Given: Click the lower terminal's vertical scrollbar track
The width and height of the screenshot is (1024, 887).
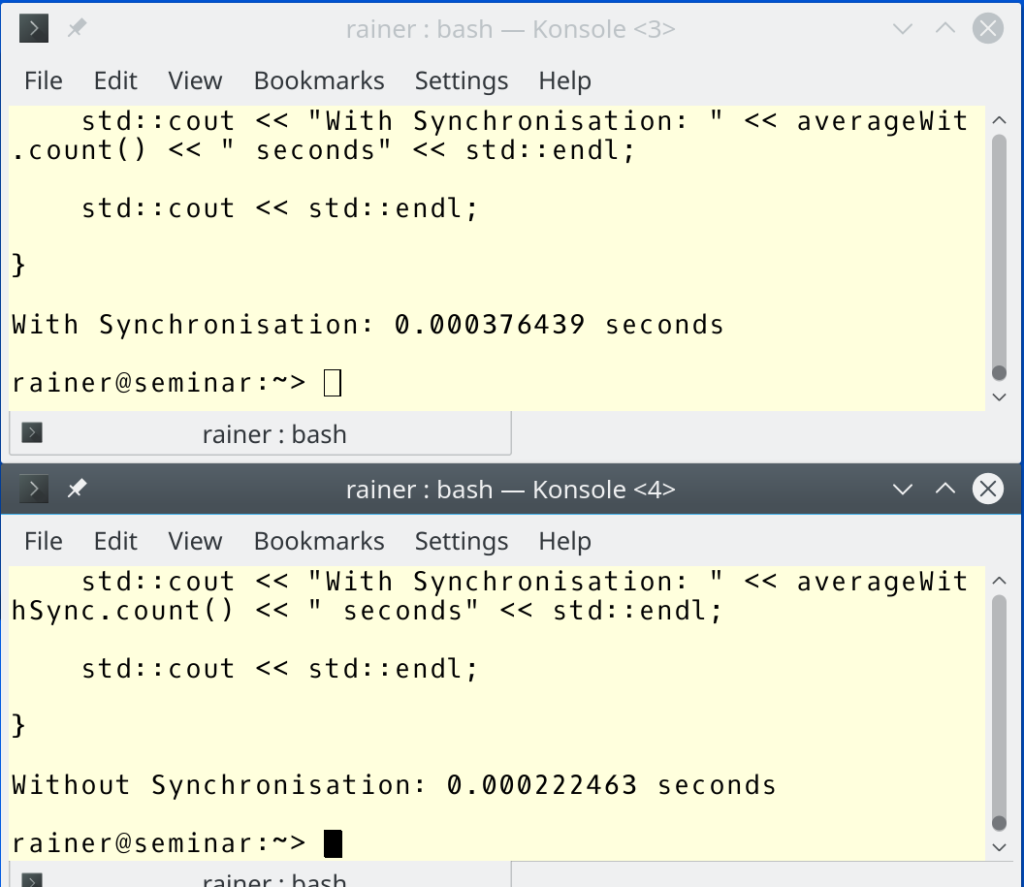Looking at the screenshot, I should (x=998, y=700).
